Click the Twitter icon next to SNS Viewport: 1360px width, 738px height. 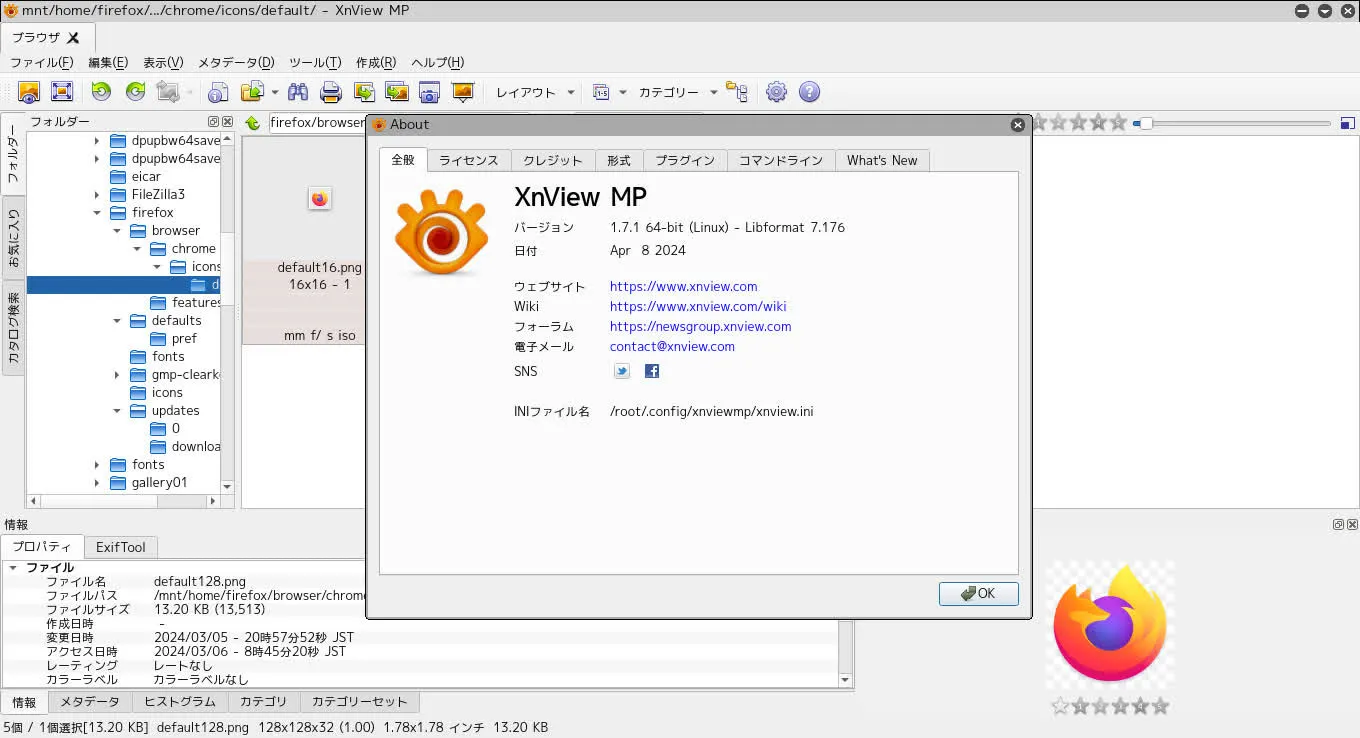(x=622, y=371)
